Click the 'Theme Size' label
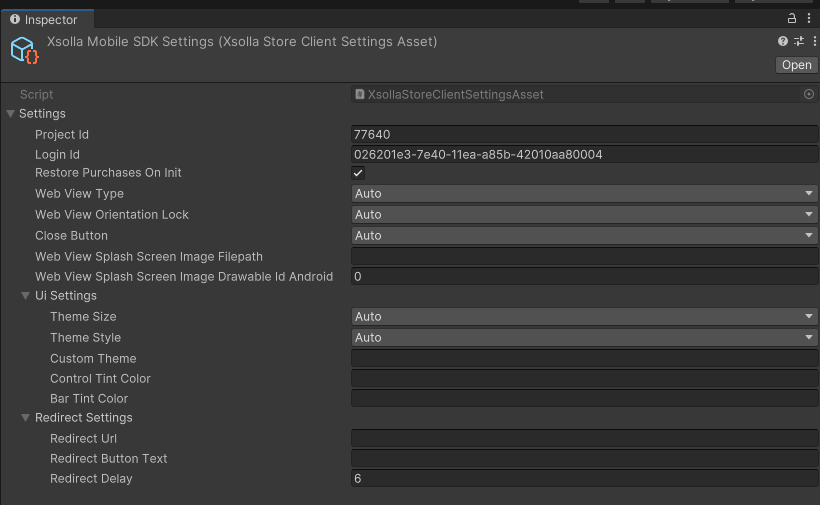Screen dimensions: 820x505 coord(83,316)
